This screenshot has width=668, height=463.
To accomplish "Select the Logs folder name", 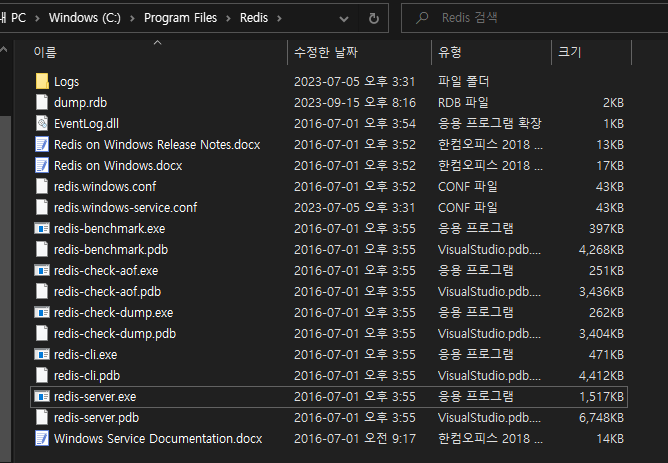I will [66, 81].
